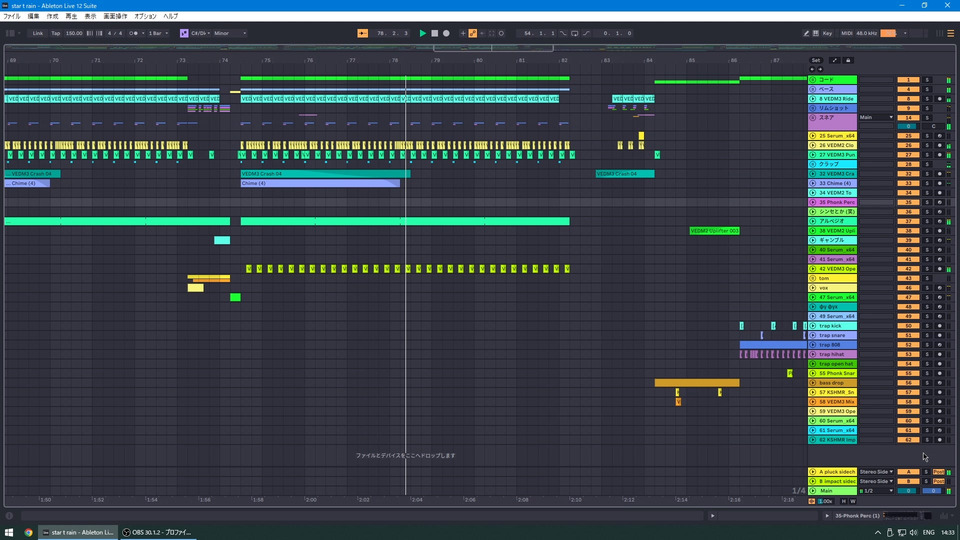The height and width of the screenshot is (540, 960).
Task: Open the Minor scale dropdown
Action: tap(229, 33)
